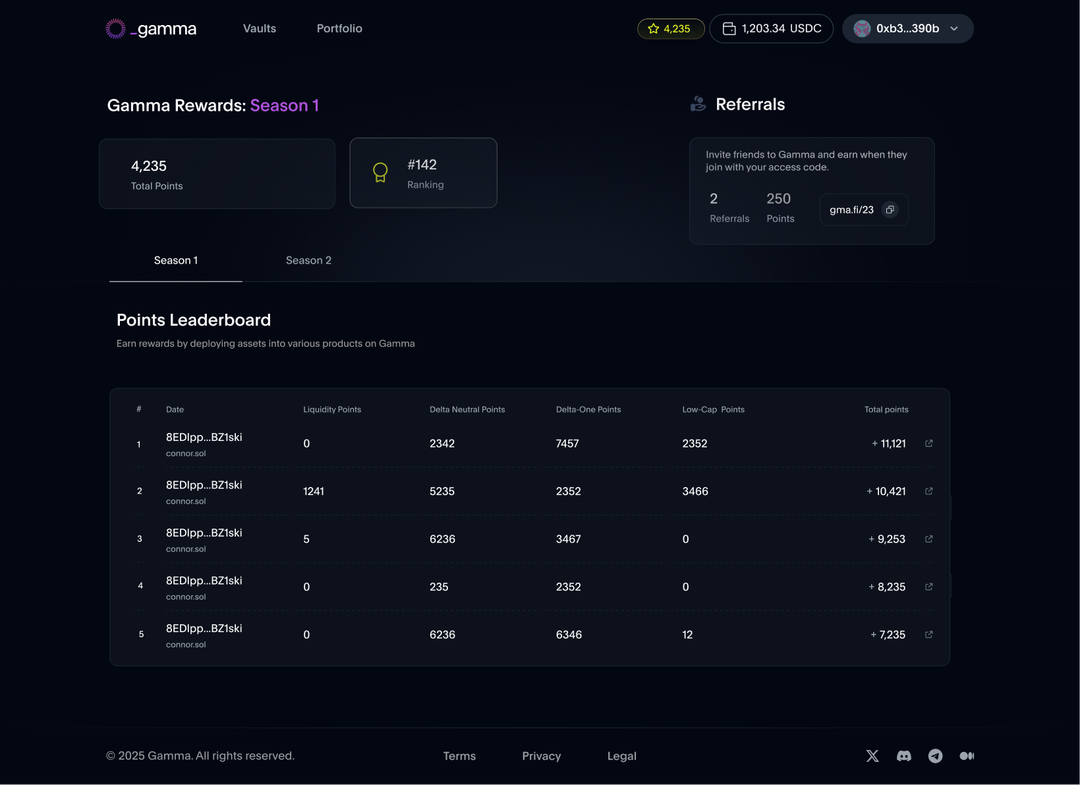Click the 1241 Liquidity Points value
Image resolution: width=1080 pixels, height=785 pixels.
point(313,491)
